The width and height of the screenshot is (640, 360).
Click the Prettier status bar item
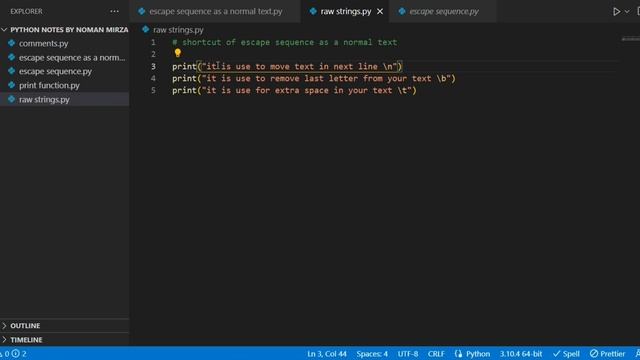click(x=607, y=354)
